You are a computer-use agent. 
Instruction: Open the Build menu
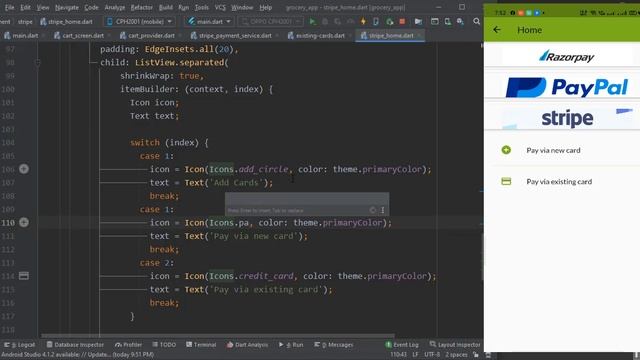[x=166, y=7]
